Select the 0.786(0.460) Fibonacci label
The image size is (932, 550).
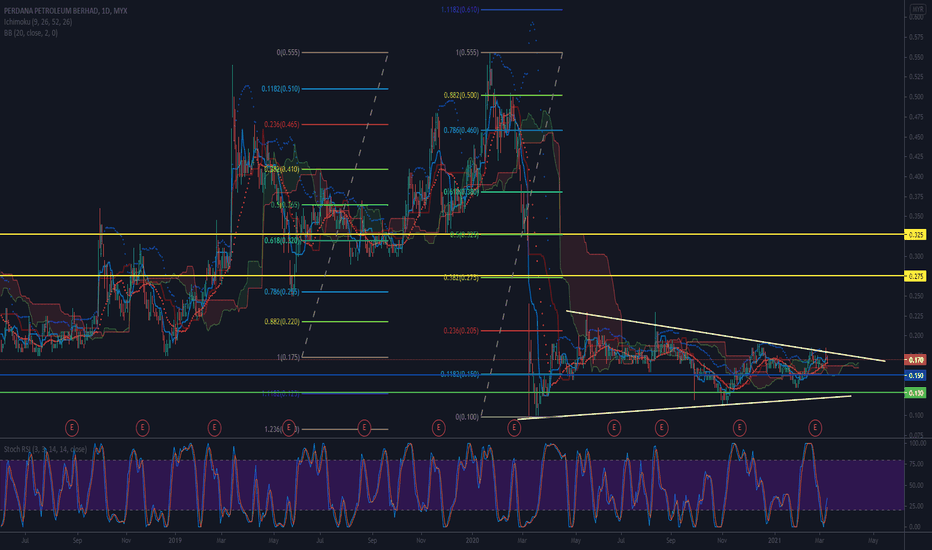461,130
